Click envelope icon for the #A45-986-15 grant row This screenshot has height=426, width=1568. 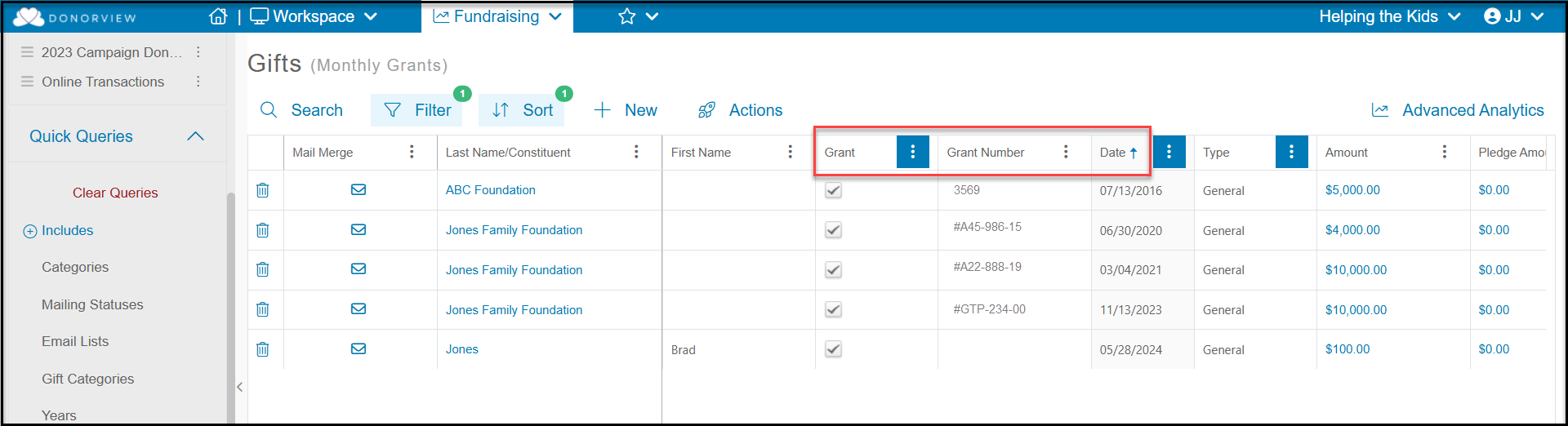(359, 229)
